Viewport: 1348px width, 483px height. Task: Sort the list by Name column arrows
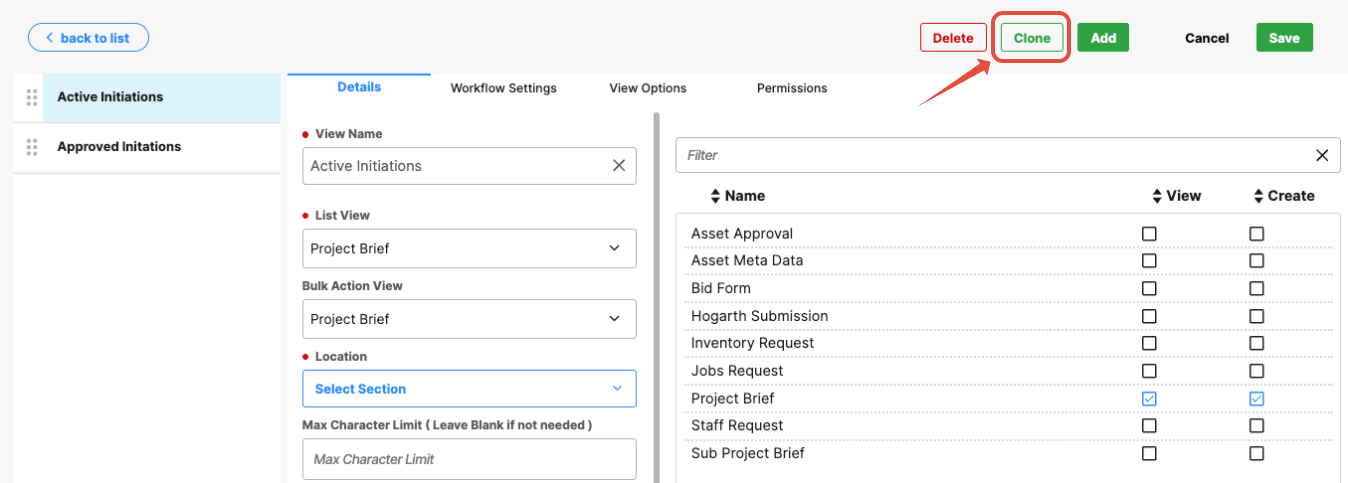tap(715, 196)
